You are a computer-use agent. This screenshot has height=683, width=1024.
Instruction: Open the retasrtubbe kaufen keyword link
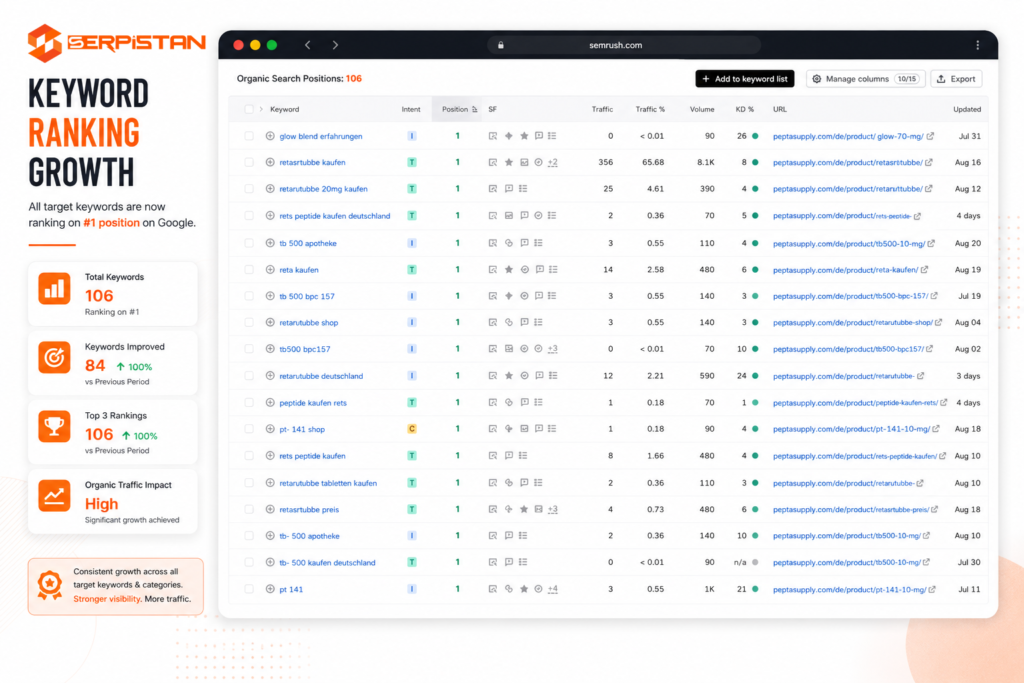[x=312, y=162]
